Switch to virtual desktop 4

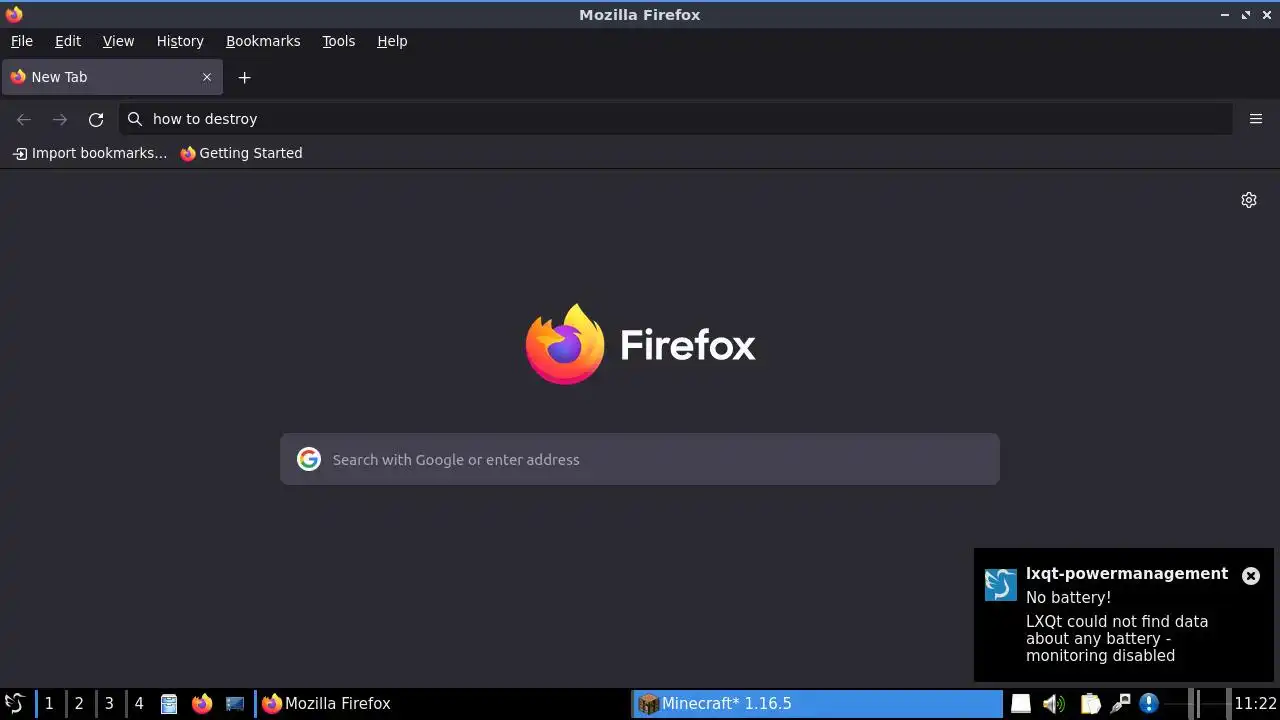point(139,704)
